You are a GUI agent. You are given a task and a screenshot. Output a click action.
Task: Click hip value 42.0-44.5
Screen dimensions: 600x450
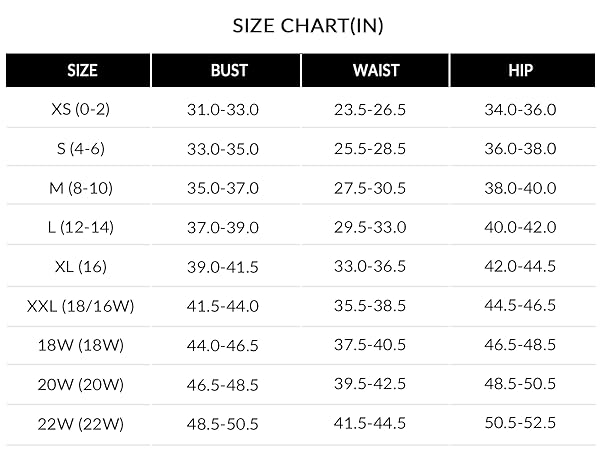point(520,266)
